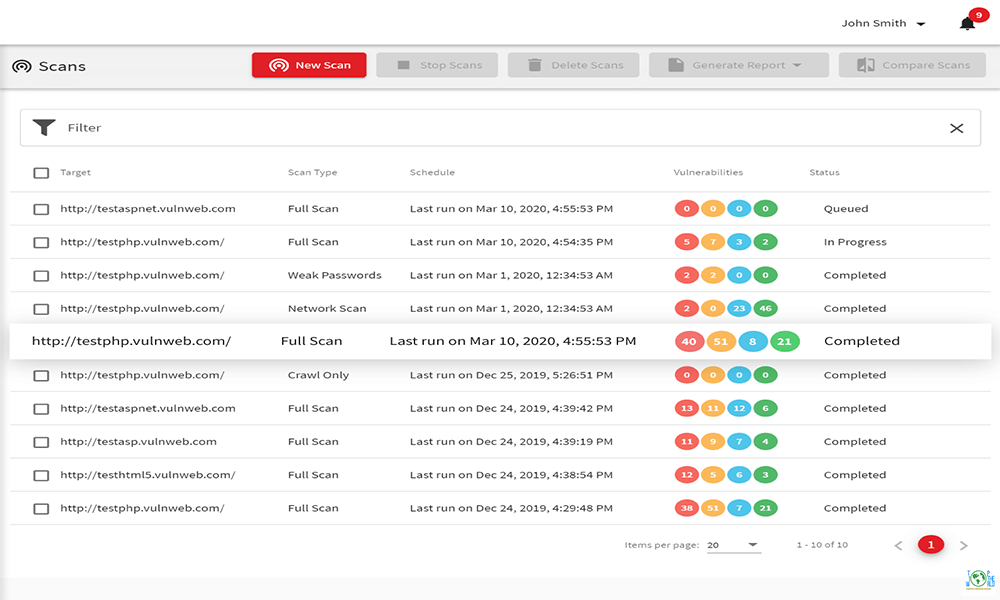Screen dimensions: 1000x600
Task: Click red badge 38 in the last row
Action: coord(687,508)
